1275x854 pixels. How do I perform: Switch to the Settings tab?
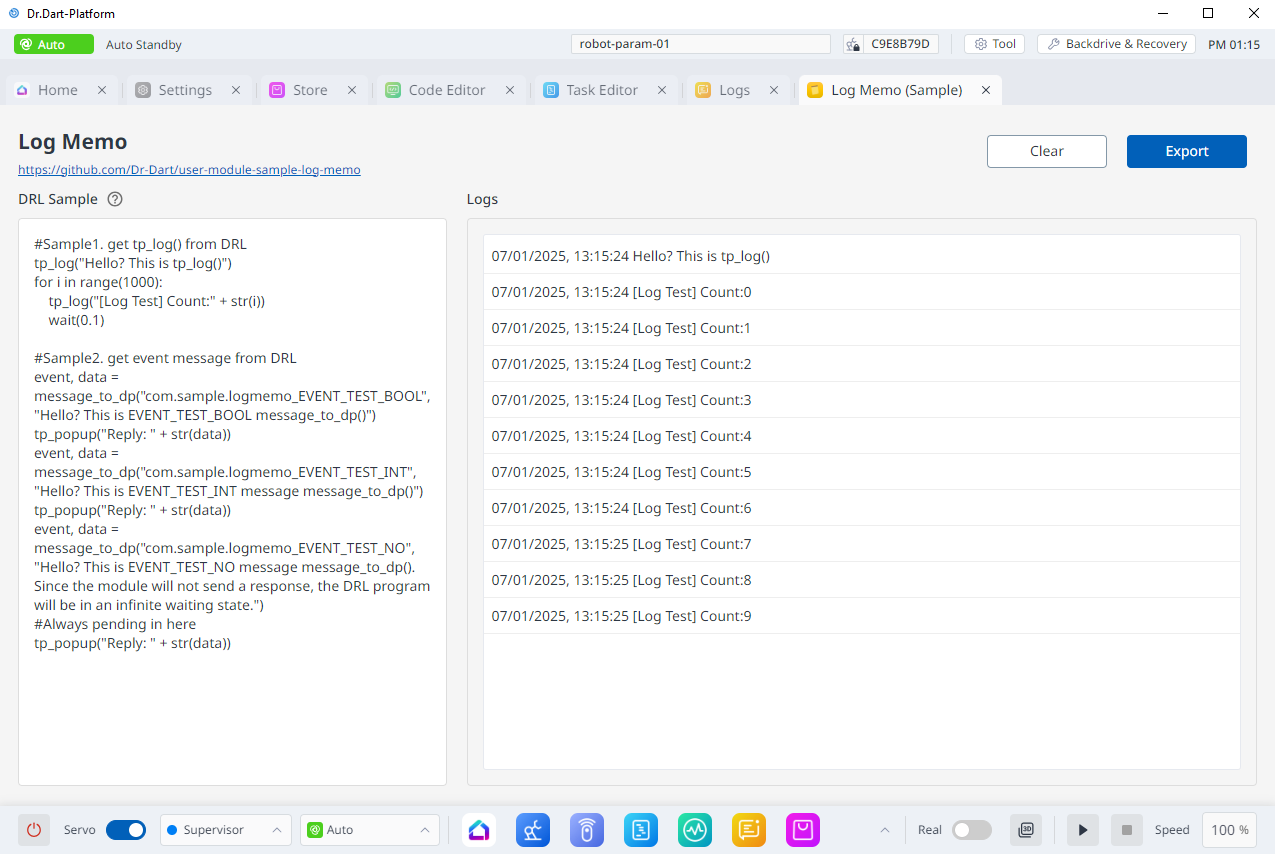(x=184, y=90)
